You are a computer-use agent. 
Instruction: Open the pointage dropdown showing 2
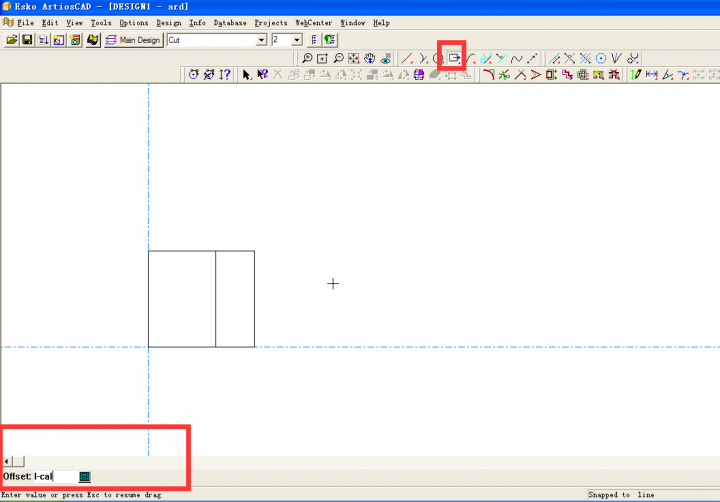click(x=298, y=40)
